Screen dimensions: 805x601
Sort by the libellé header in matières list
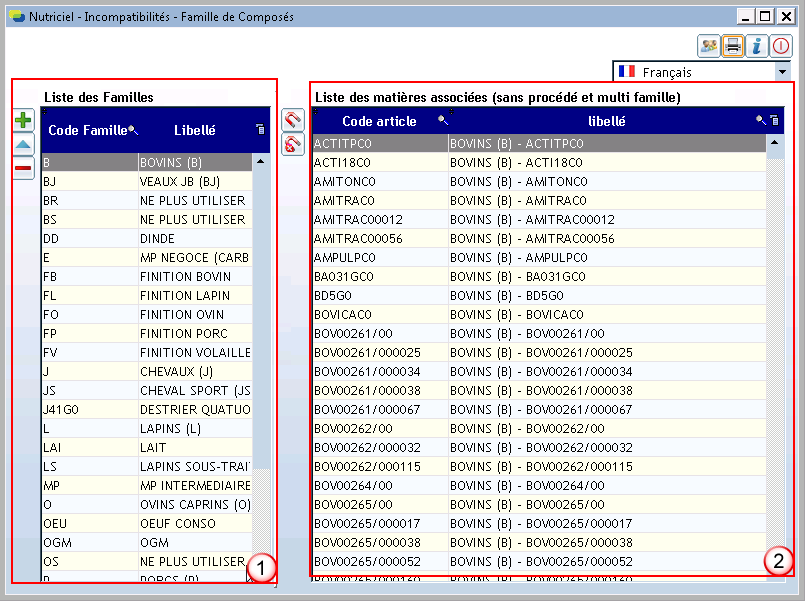click(606, 121)
